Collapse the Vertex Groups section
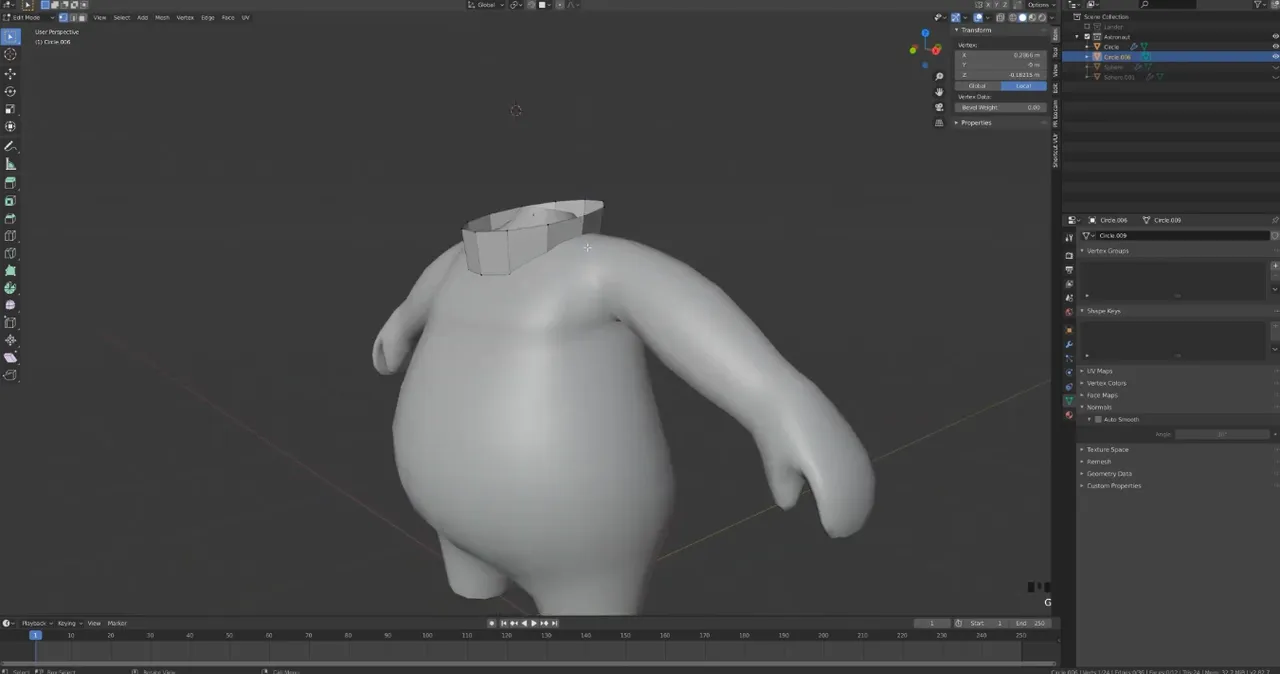1280x674 pixels. (x=1107, y=251)
